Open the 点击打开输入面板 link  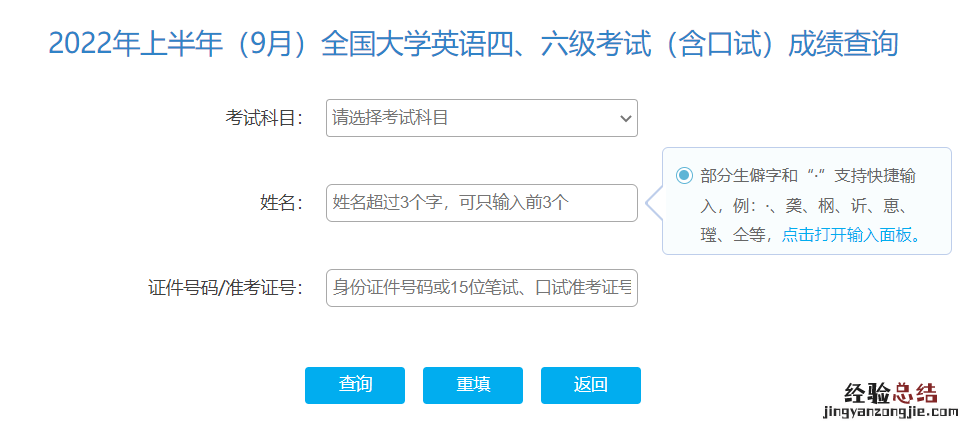tap(851, 235)
